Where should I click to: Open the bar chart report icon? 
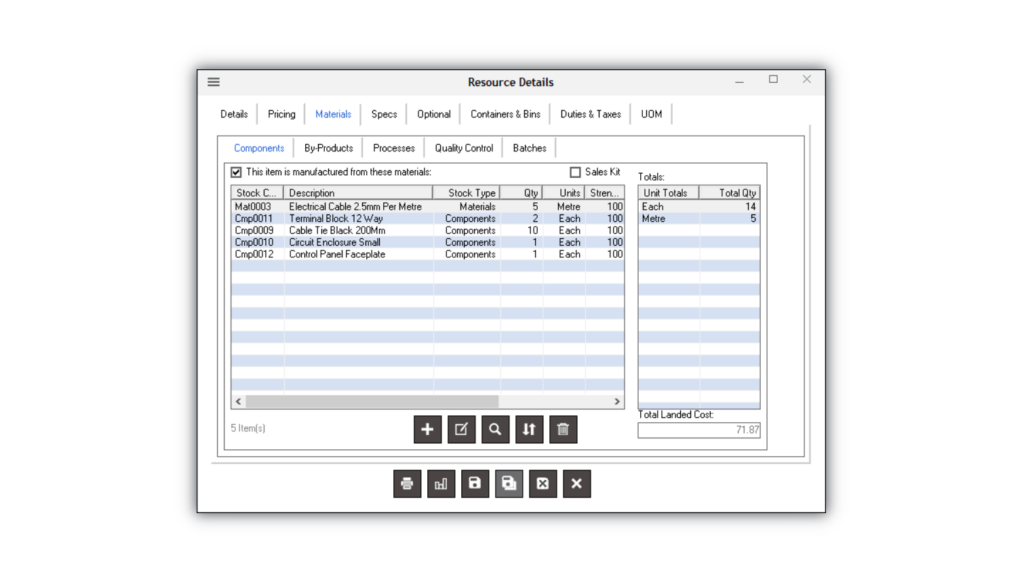[x=441, y=484]
